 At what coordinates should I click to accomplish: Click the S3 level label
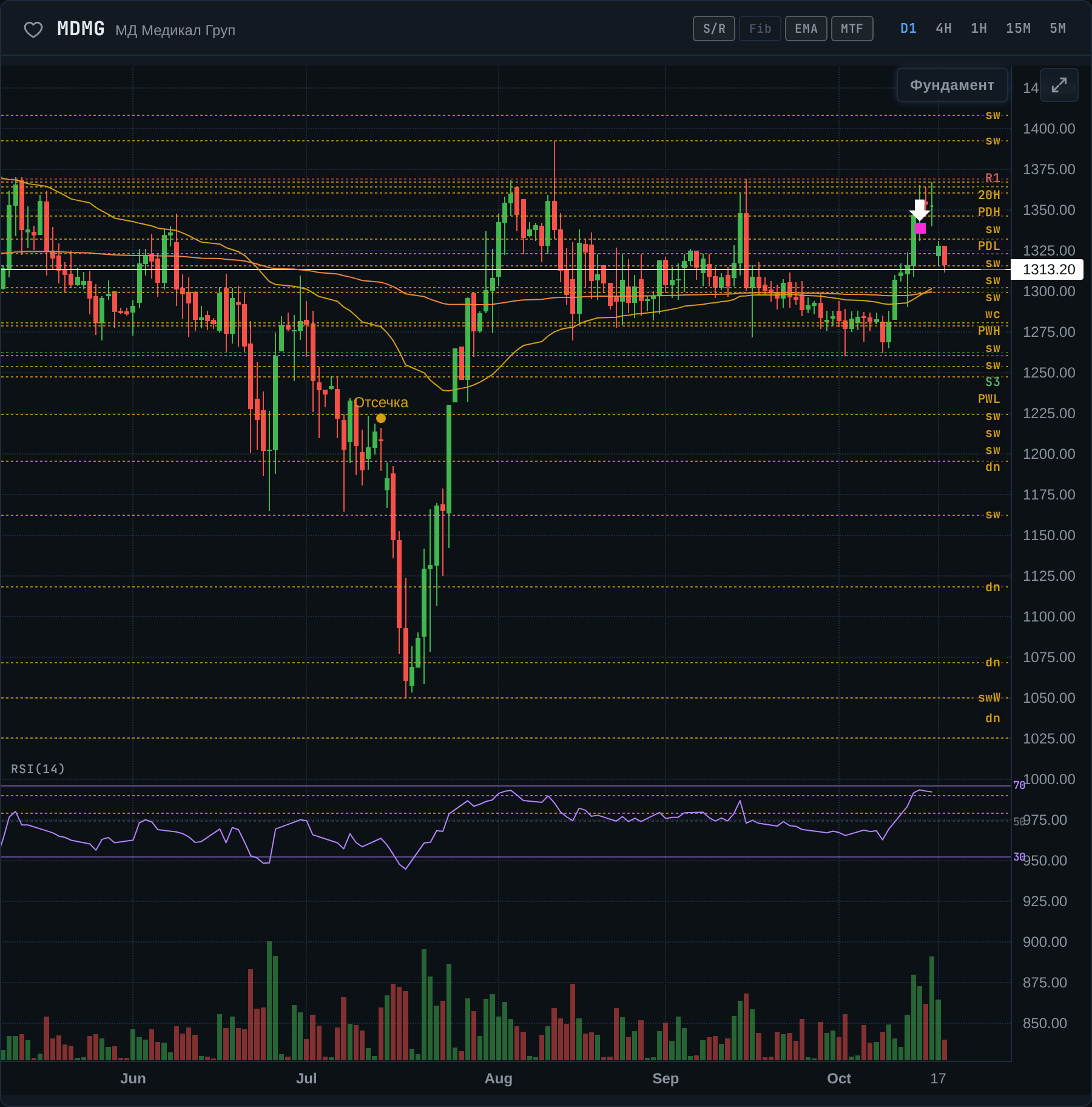992,382
